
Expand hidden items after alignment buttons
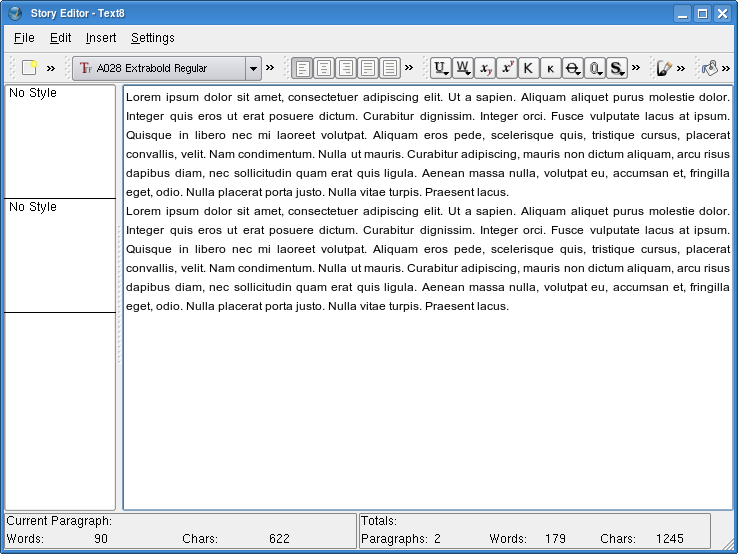(409, 68)
